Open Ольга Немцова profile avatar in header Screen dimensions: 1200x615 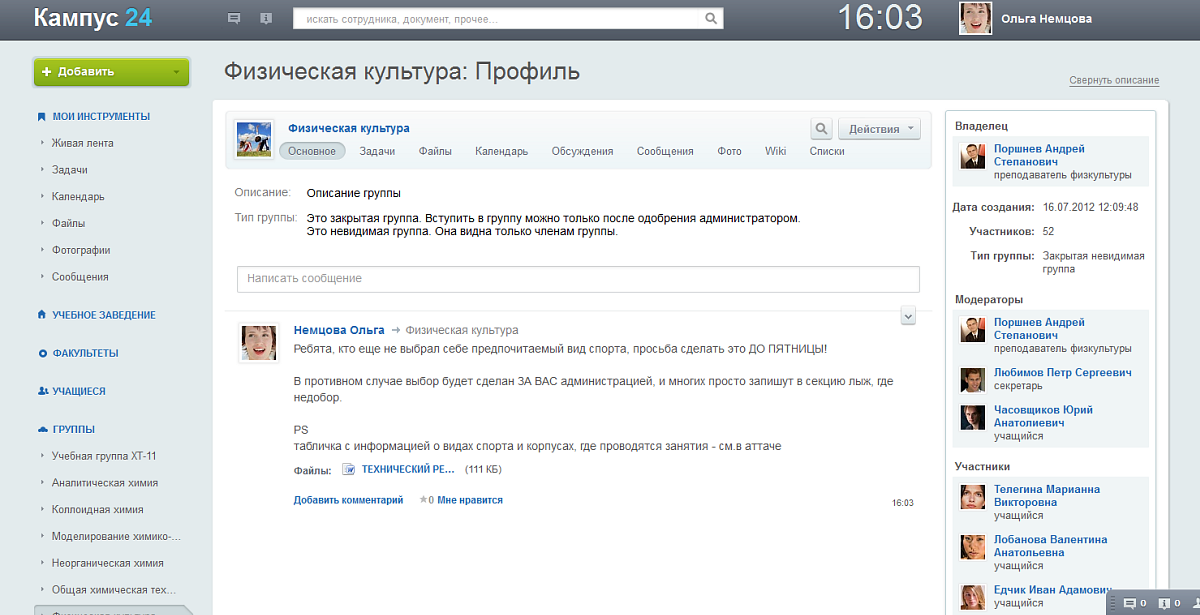(x=976, y=19)
